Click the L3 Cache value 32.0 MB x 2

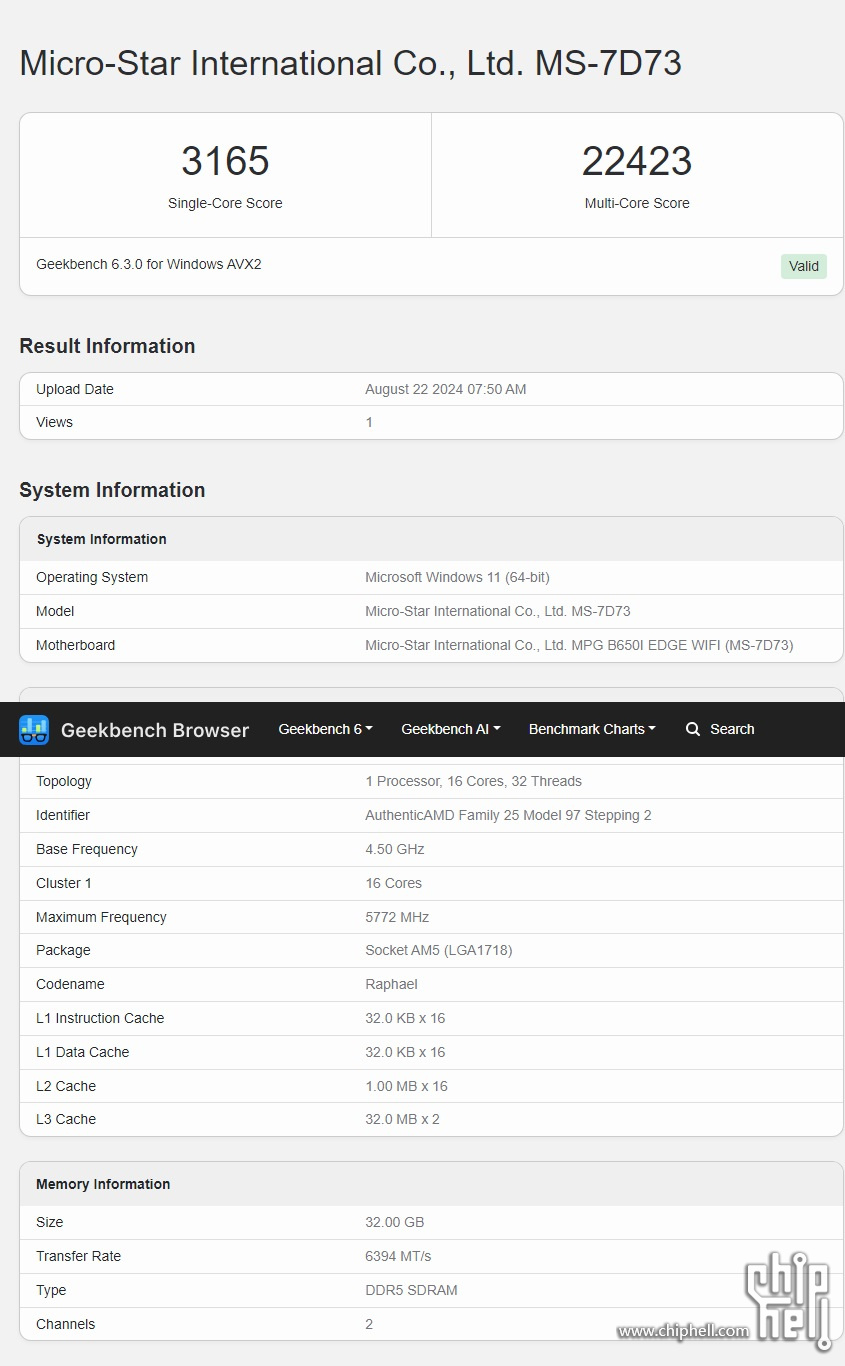402,1119
